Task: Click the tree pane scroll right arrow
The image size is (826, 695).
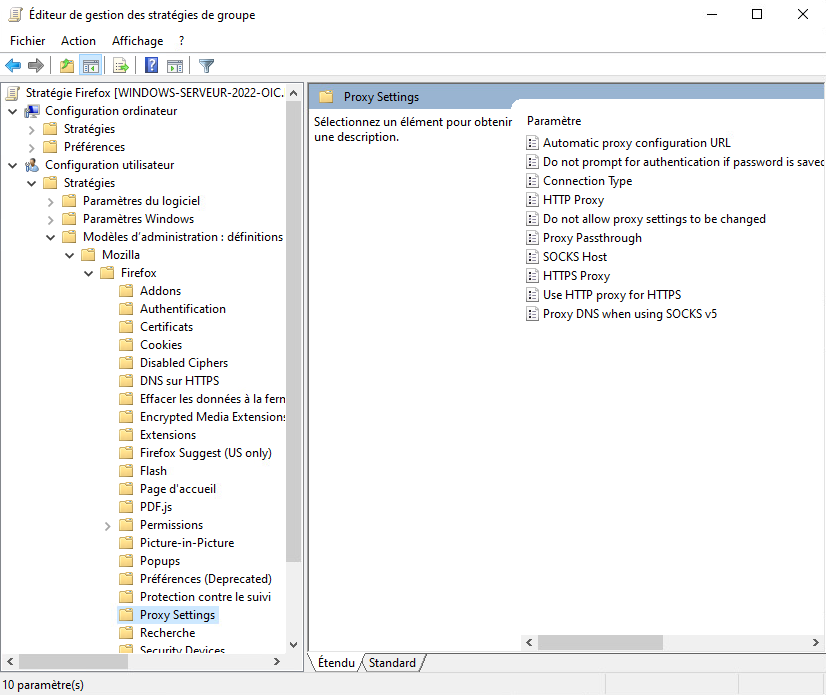Action: (x=277, y=661)
